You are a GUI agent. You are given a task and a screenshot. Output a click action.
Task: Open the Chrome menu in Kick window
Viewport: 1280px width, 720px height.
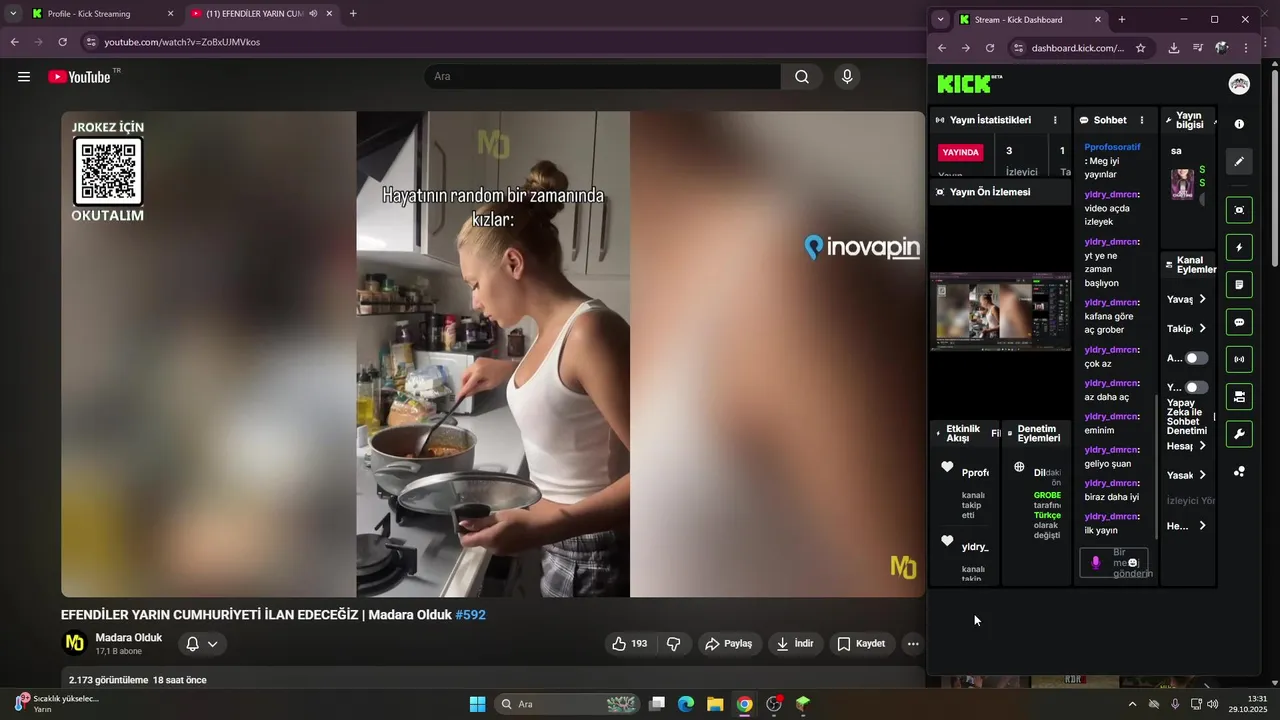[1246, 48]
